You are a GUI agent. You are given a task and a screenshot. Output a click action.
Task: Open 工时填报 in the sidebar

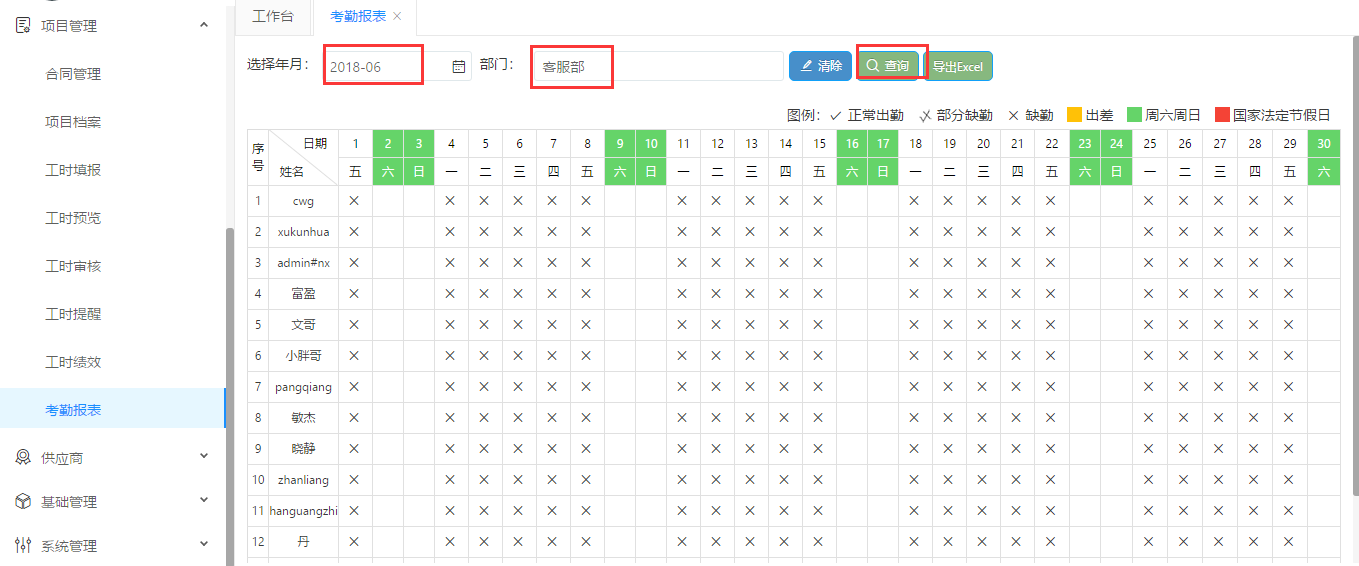pos(73,170)
